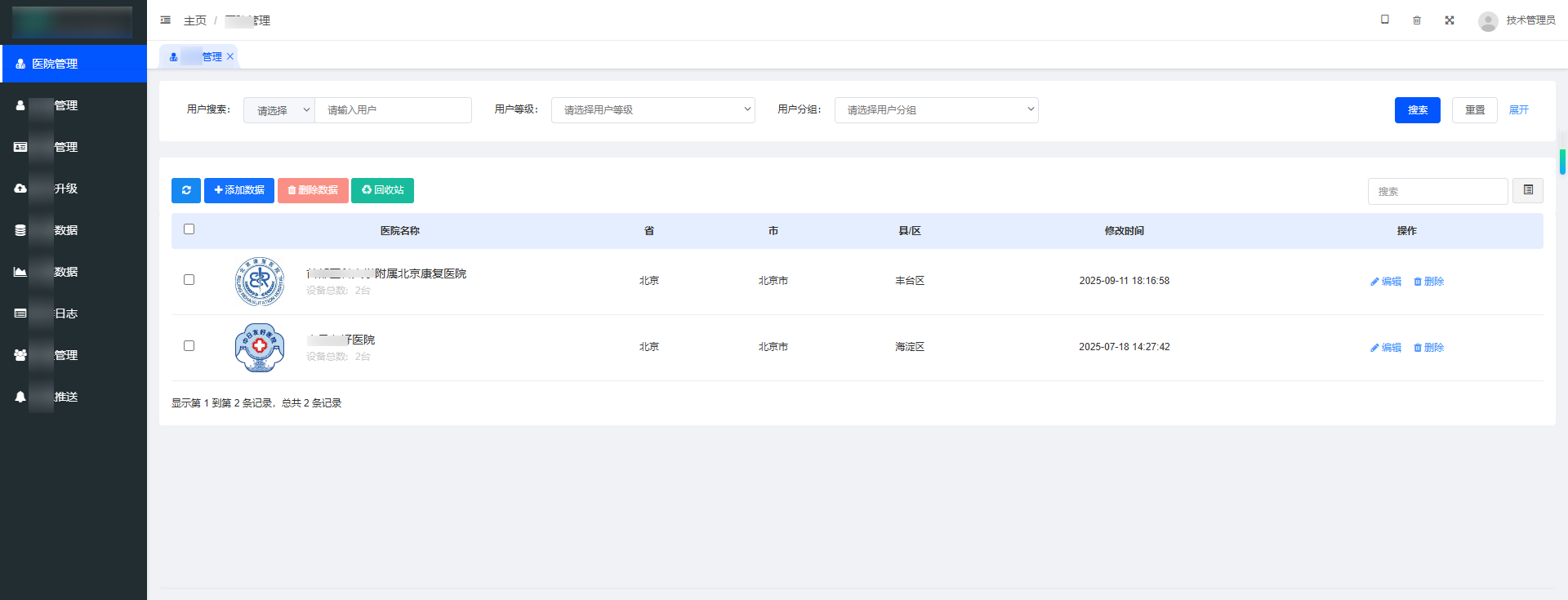Click the 修改时间 column header

pos(1125,231)
